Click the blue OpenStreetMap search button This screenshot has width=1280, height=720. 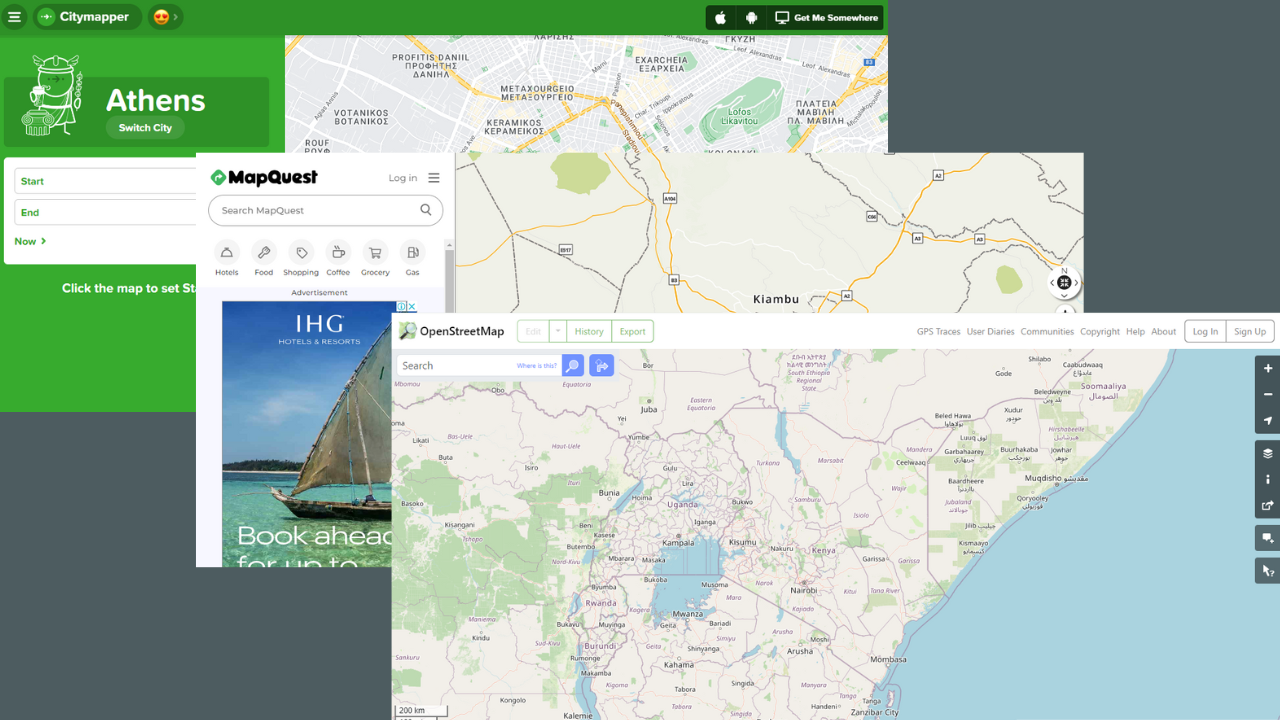click(x=573, y=366)
